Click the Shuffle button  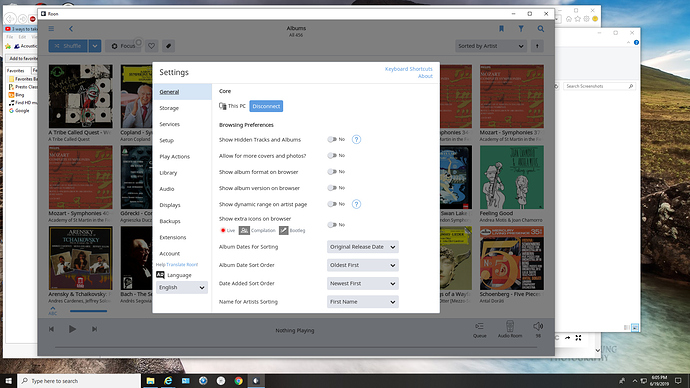tap(68, 46)
